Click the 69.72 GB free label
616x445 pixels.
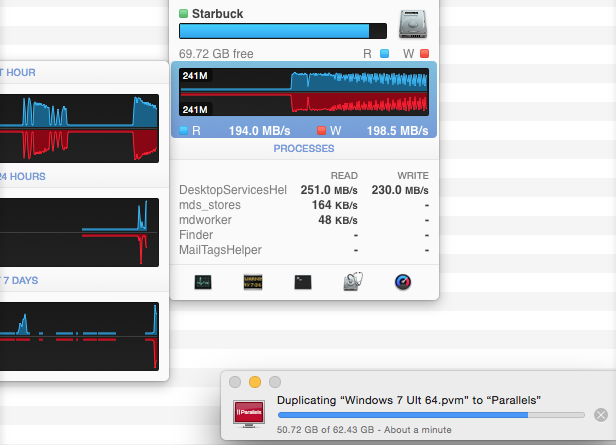pos(216,54)
